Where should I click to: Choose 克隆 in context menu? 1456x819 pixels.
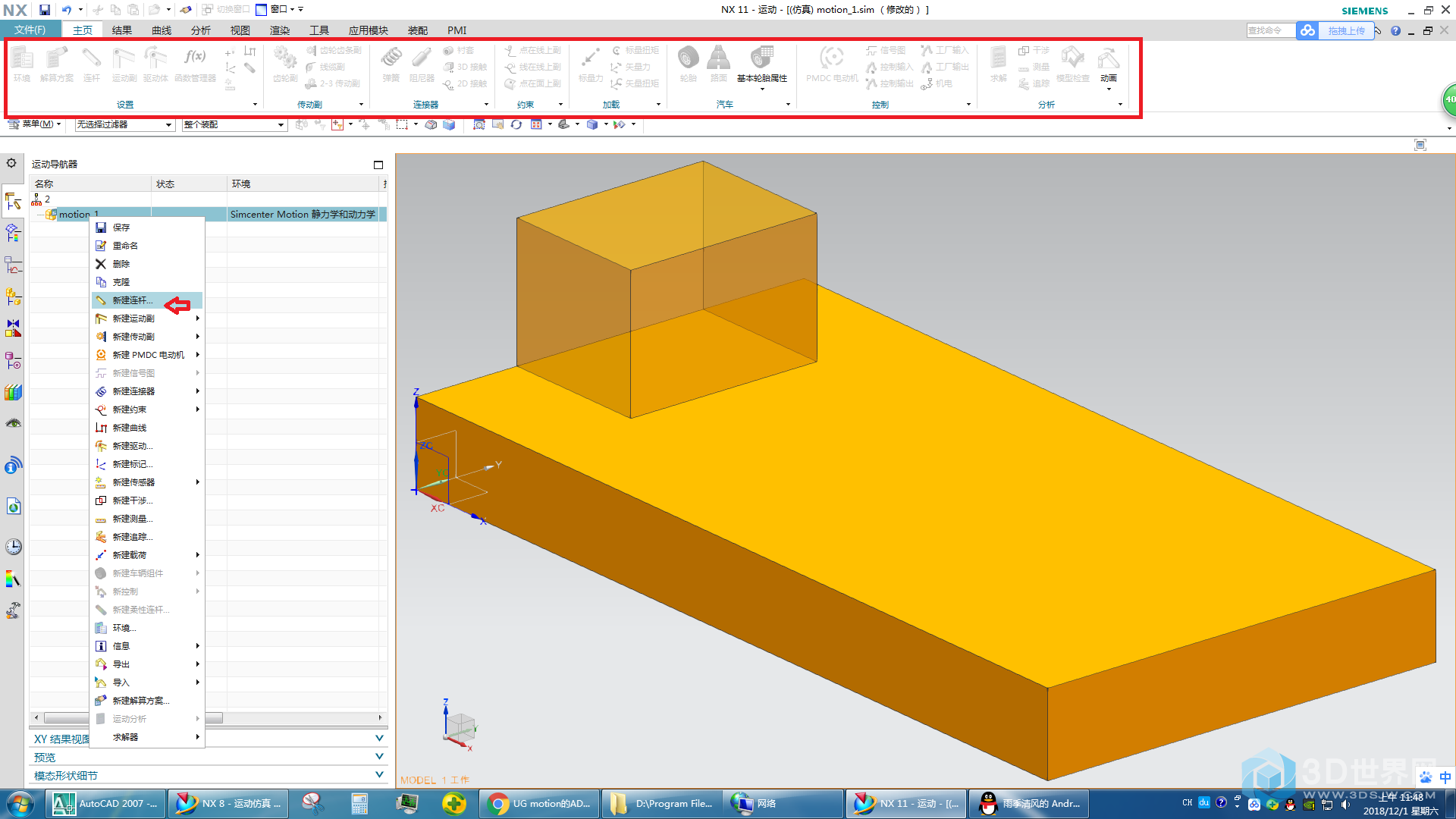pyautogui.click(x=147, y=282)
